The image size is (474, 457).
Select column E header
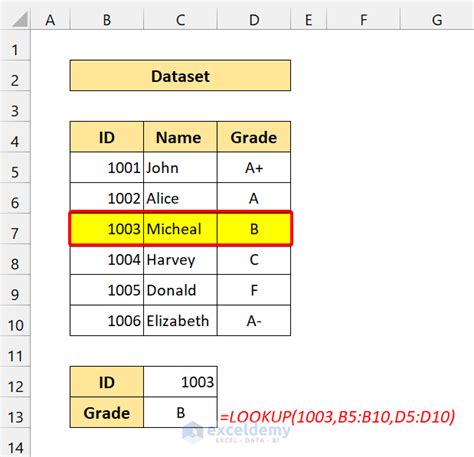309,20
